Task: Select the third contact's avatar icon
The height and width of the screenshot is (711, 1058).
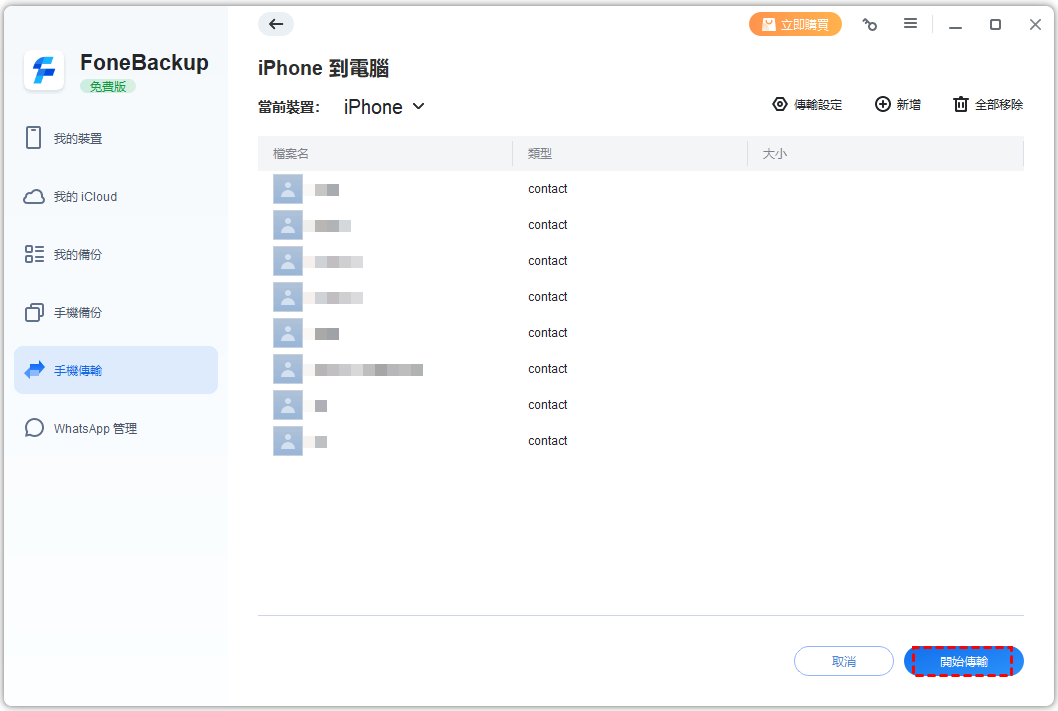Action: [x=287, y=261]
